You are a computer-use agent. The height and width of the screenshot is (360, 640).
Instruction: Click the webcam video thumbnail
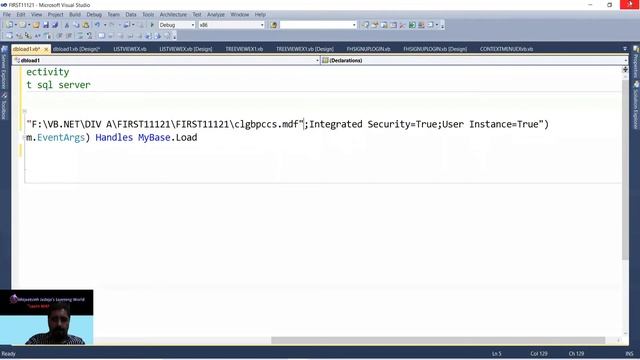point(47,317)
